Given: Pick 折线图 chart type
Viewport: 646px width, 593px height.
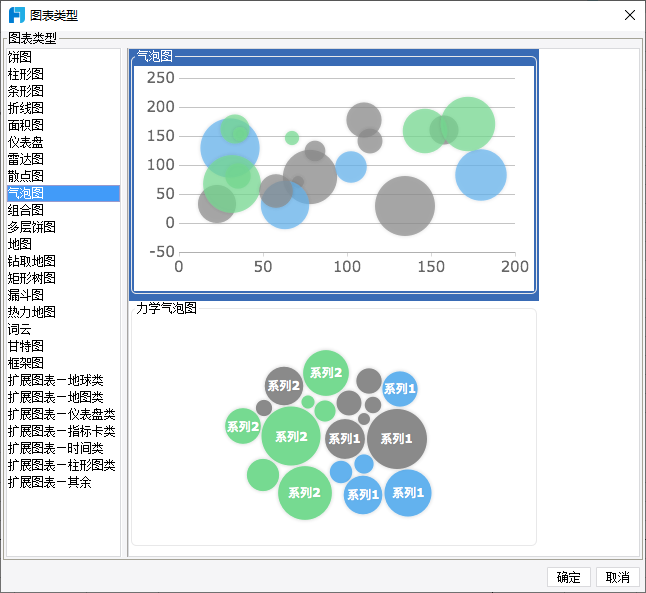Looking at the screenshot, I should pyautogui.click(x=63, y=108).
